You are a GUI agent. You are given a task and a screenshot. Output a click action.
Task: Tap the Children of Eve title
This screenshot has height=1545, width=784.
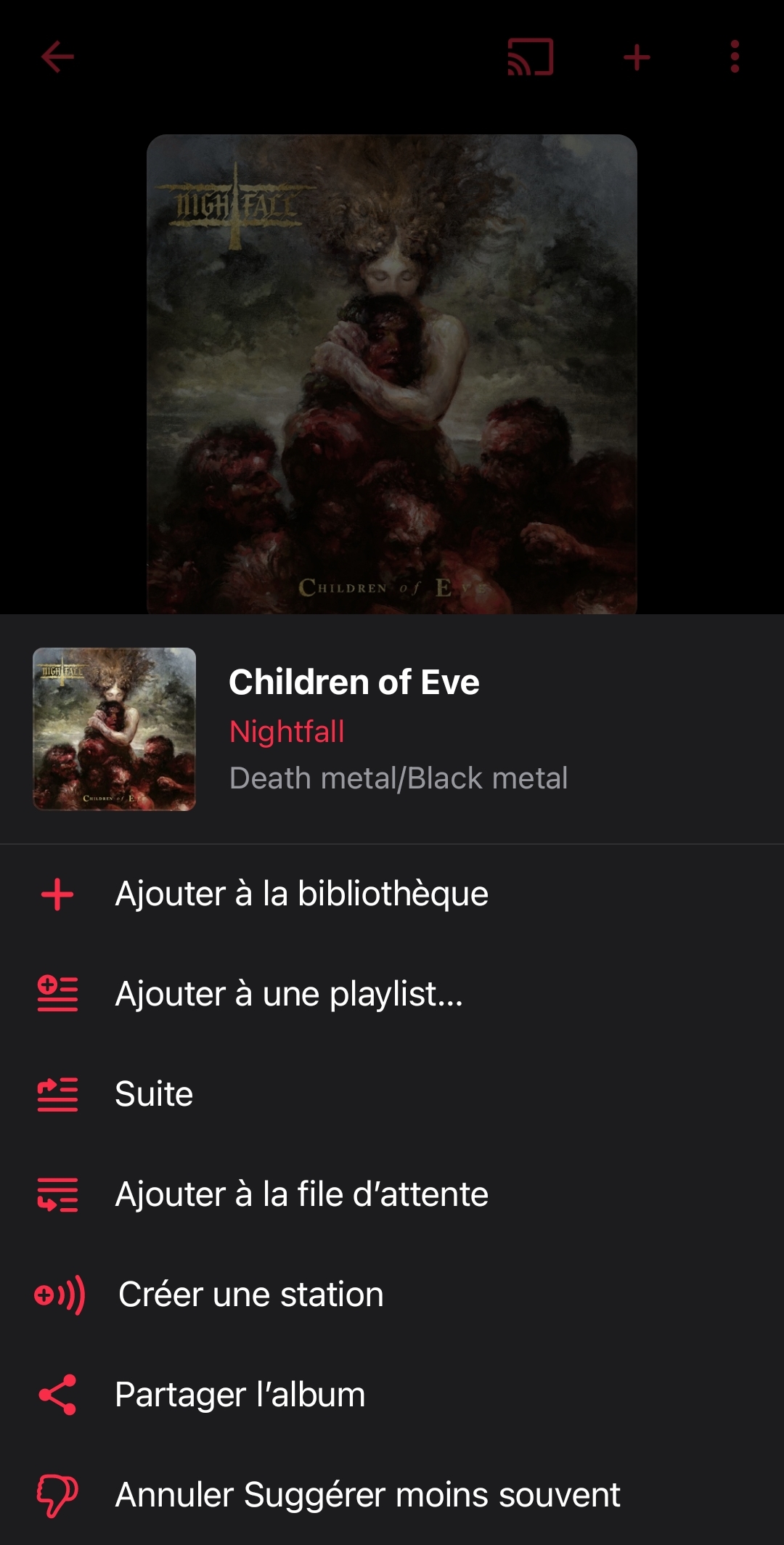[x=354, y=682]
